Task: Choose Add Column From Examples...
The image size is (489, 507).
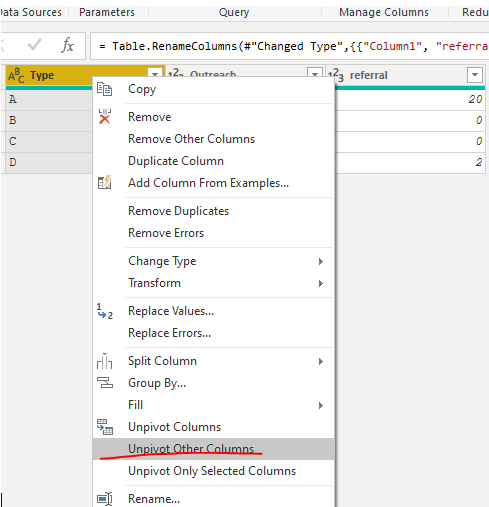Action: pos(213,183)
